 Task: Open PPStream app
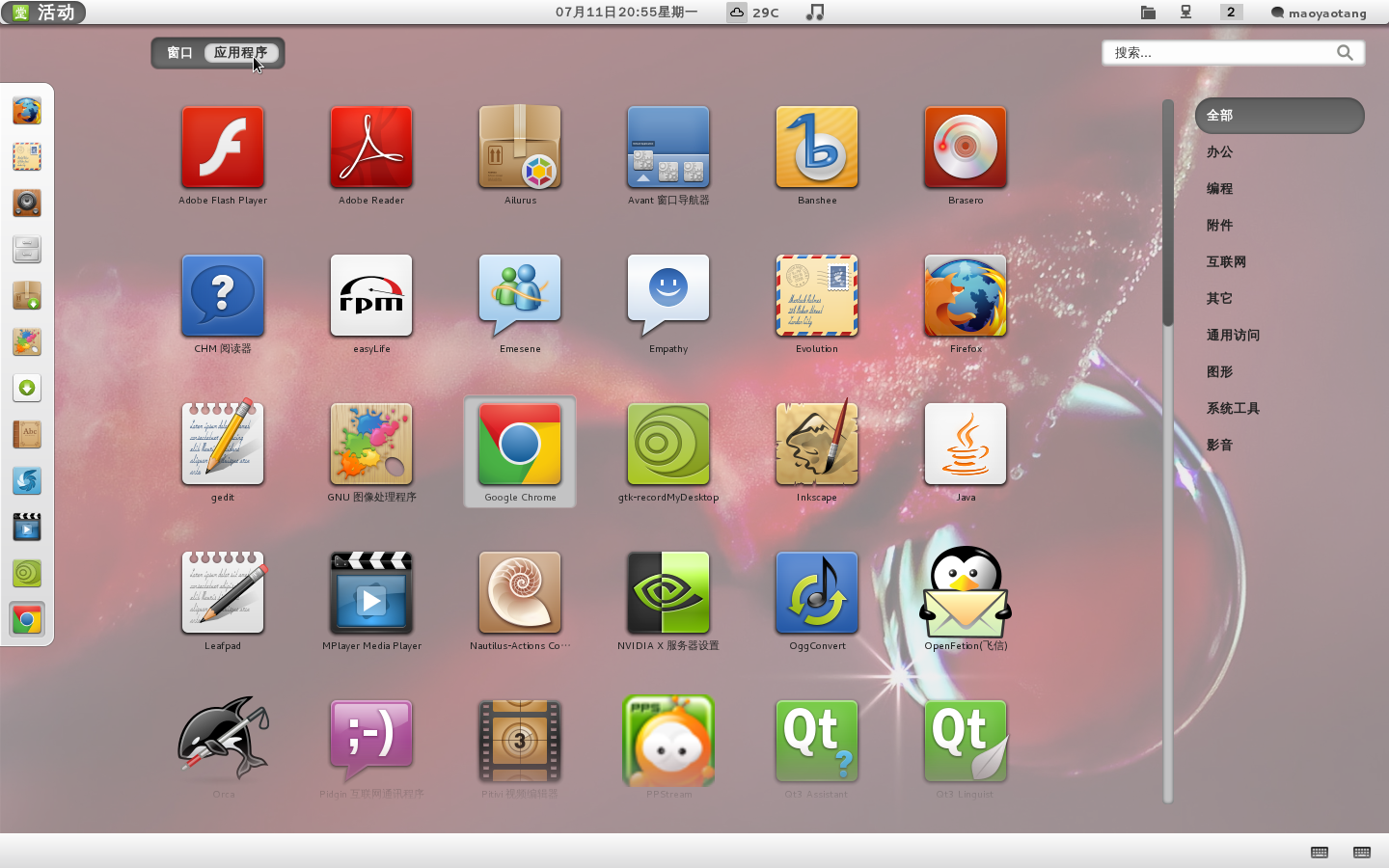[x=668, y=742]
